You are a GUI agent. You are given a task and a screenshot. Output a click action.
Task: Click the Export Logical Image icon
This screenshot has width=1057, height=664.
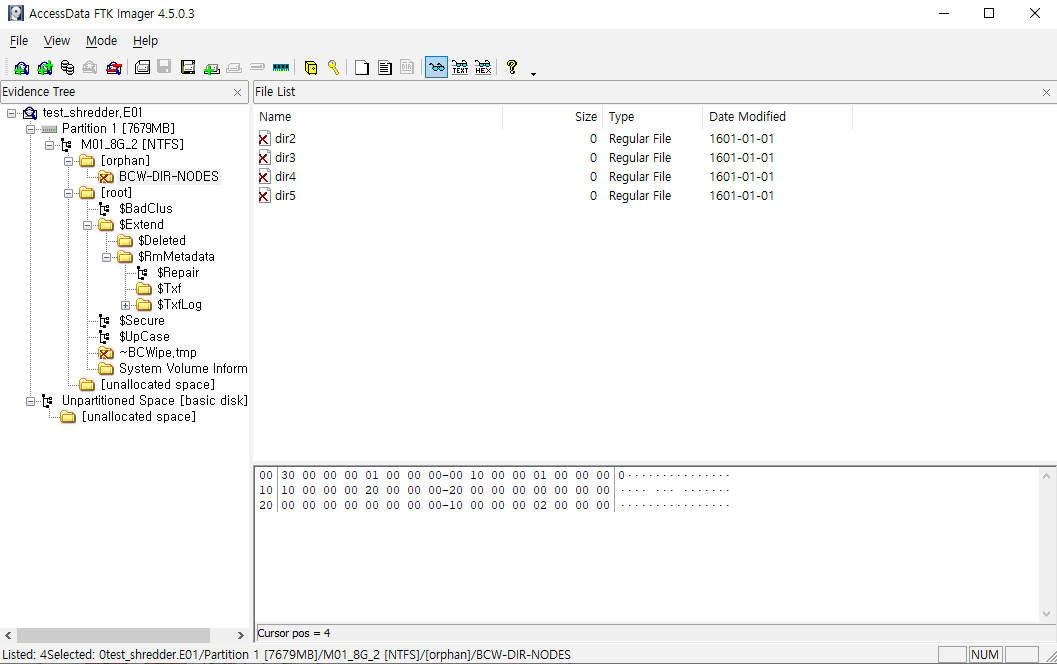click(x=188, y=67)
